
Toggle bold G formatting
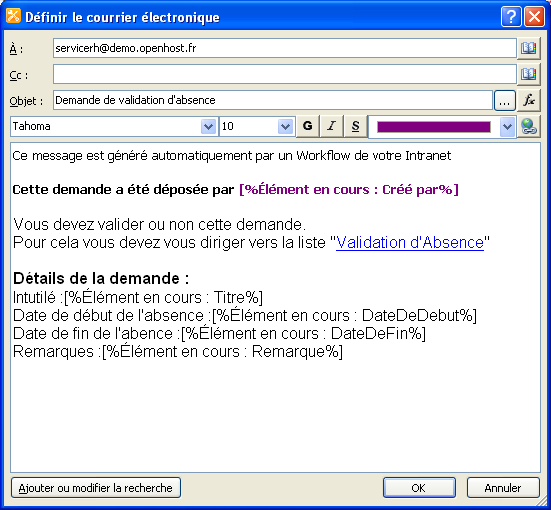click(x=307, y=126)
